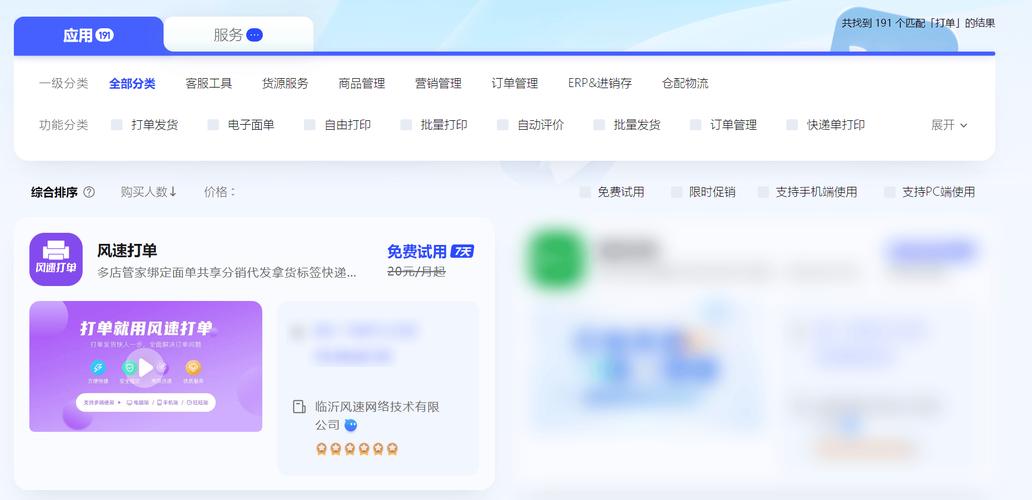Check the 自由打印 filter
Screen dimensions: 1032x500
click(309, 125)
